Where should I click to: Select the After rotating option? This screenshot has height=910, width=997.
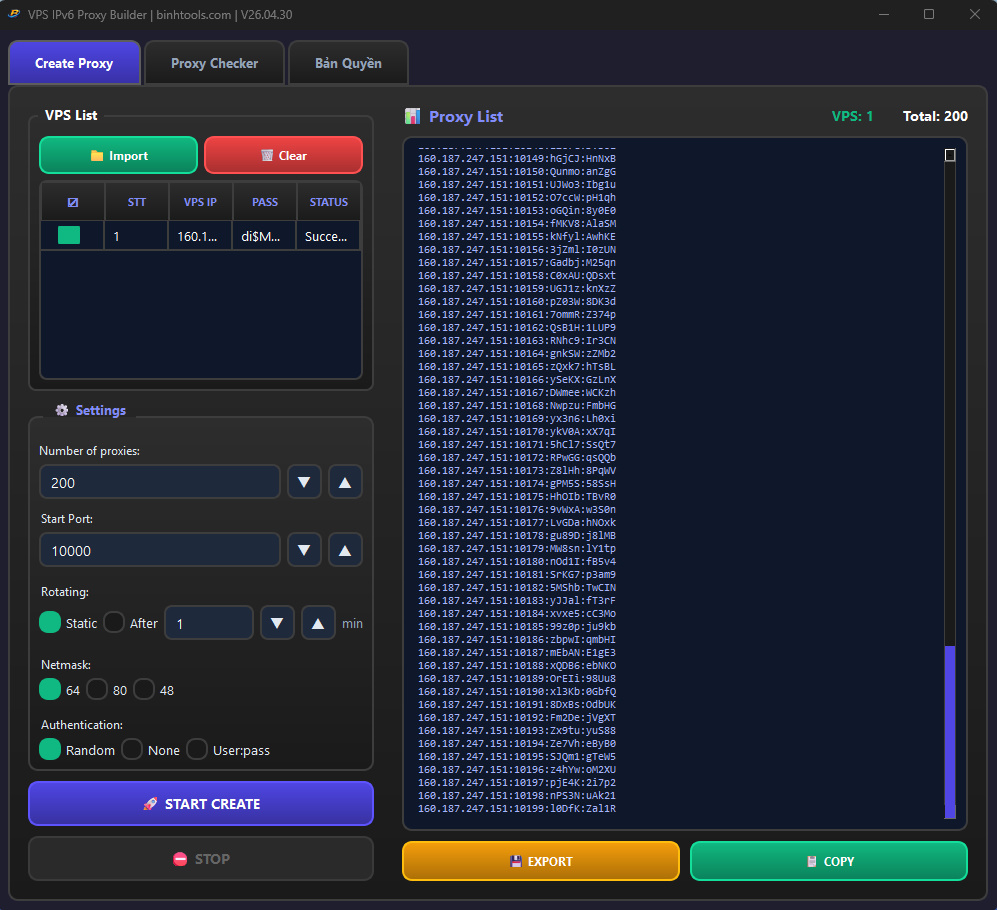[x=114, y=623]
